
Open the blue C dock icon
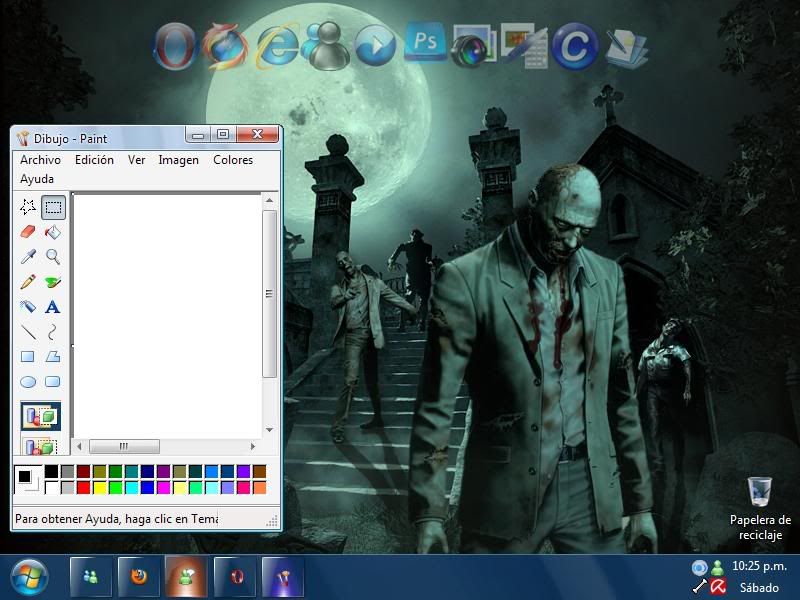(575, 46)
